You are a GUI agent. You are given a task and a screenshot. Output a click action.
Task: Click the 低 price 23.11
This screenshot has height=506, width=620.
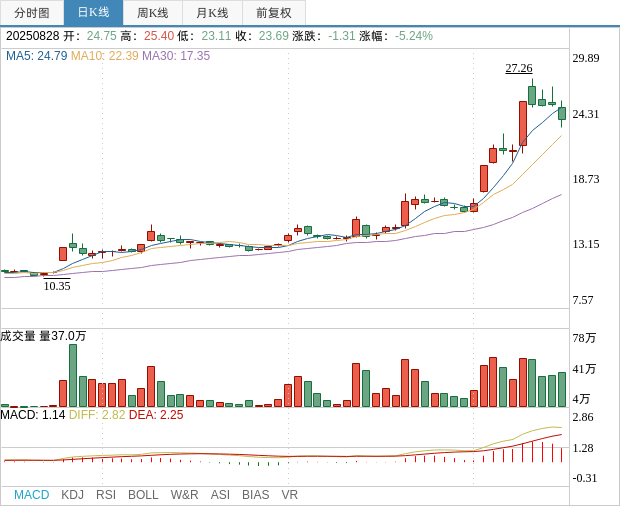(216, 36)
